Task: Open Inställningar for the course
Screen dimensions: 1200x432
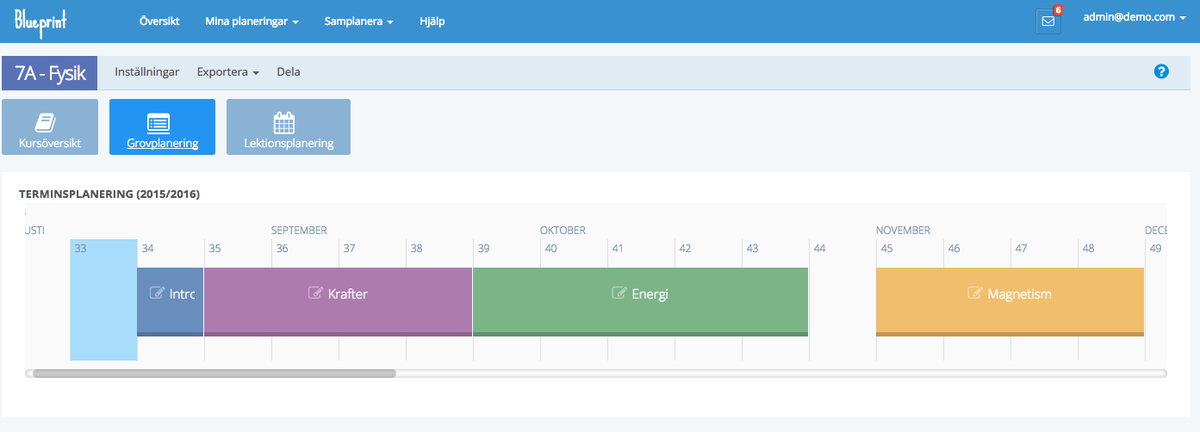Action: point(147,72)
